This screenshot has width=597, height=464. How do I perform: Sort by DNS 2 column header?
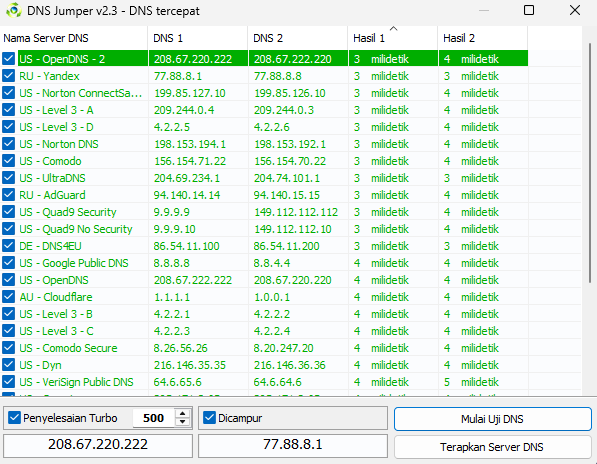point(298,38)
